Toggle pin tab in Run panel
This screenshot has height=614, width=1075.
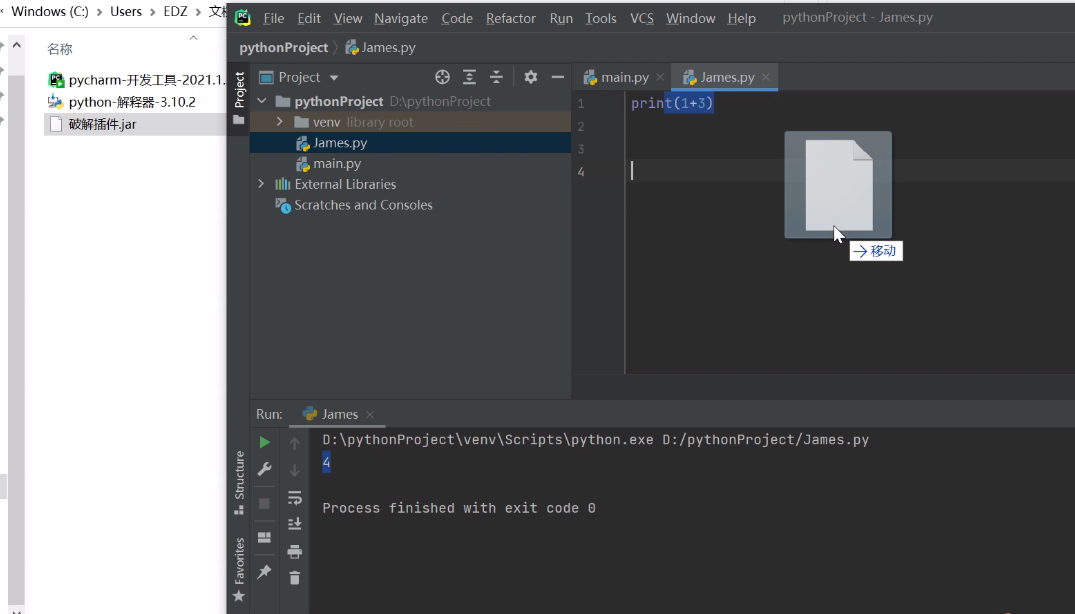tap(264, 572)
